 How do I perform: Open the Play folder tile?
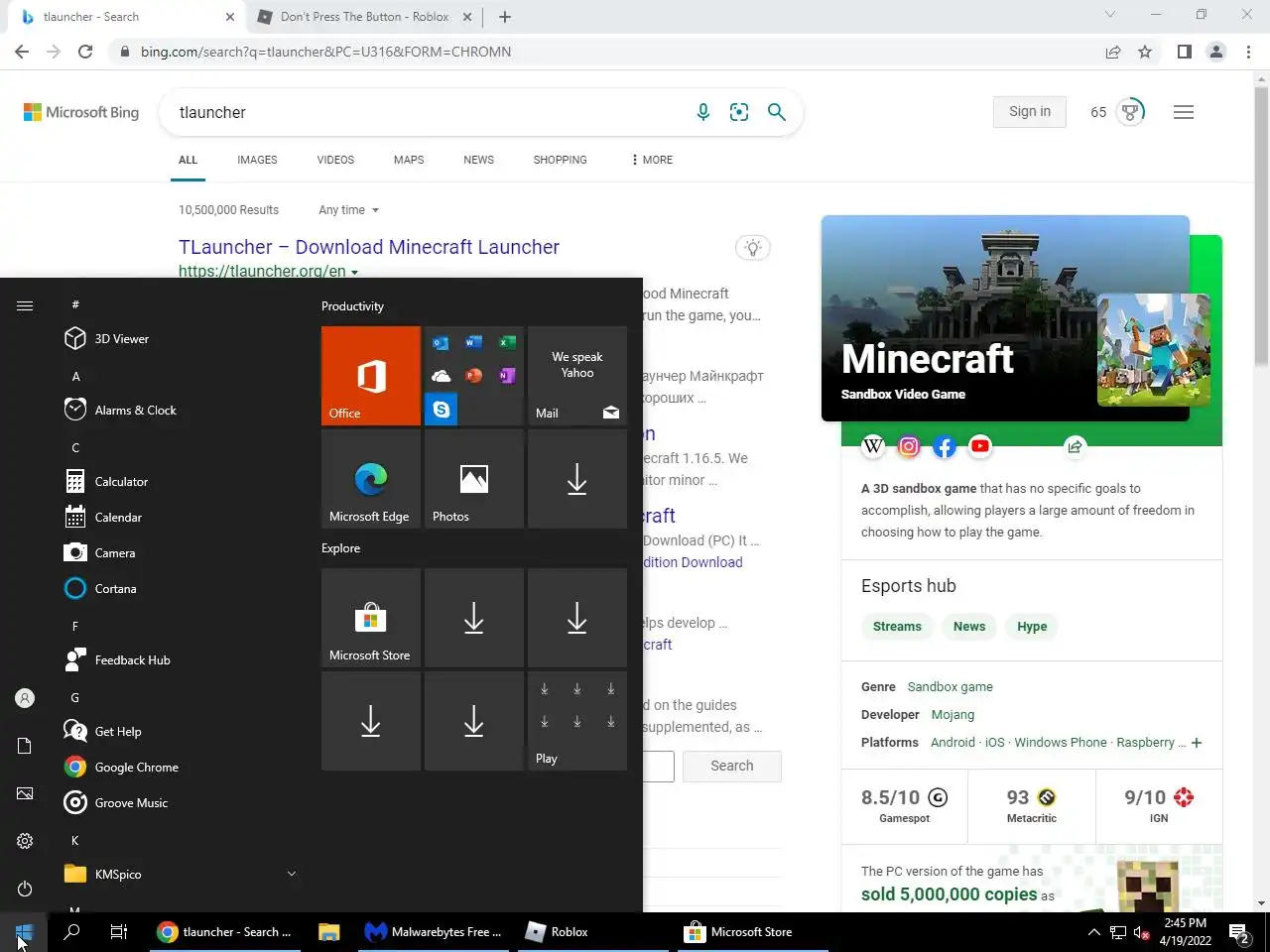[577, 721]
